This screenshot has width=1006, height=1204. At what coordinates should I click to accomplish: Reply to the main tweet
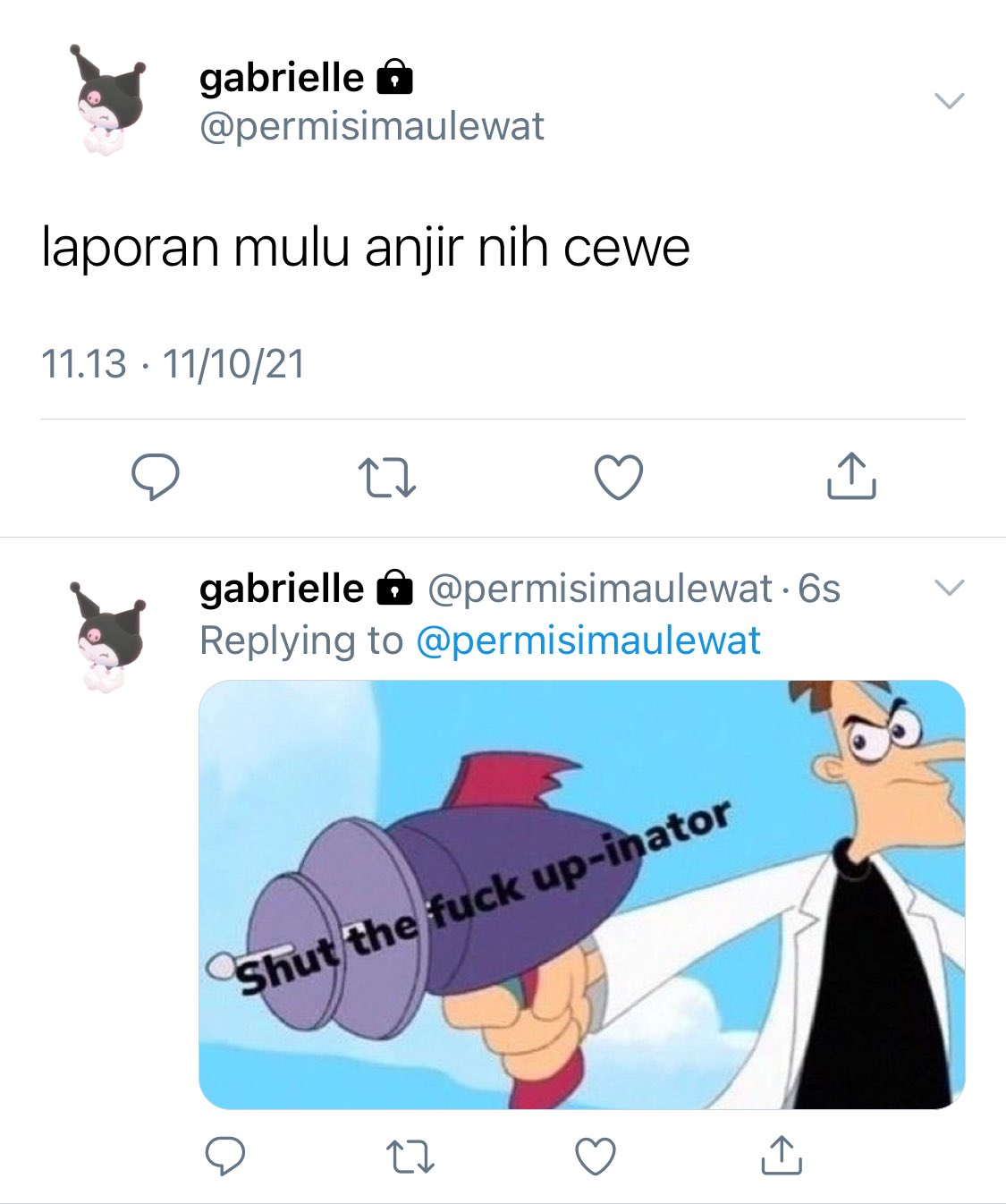click(156, 477)
